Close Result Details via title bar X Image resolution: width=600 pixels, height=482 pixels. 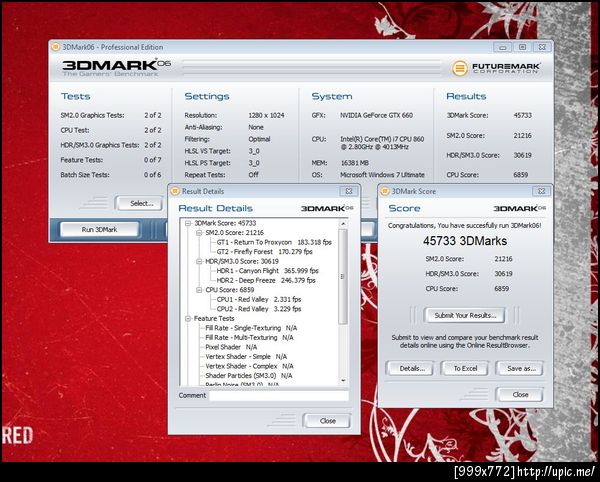coord(349,191)
